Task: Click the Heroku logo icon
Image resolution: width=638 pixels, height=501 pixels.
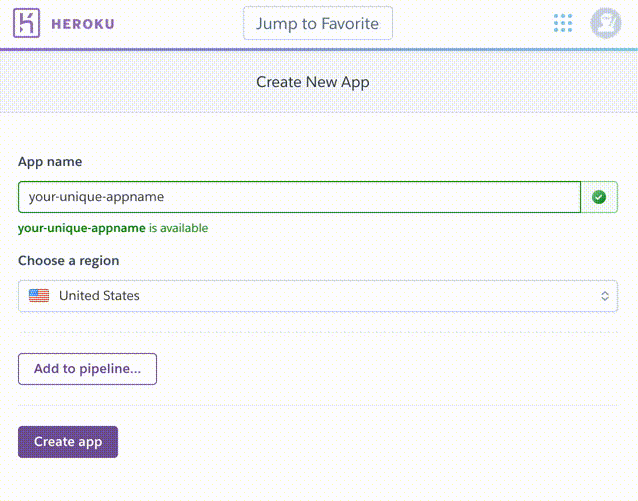Action: click(x=28, y=23)
